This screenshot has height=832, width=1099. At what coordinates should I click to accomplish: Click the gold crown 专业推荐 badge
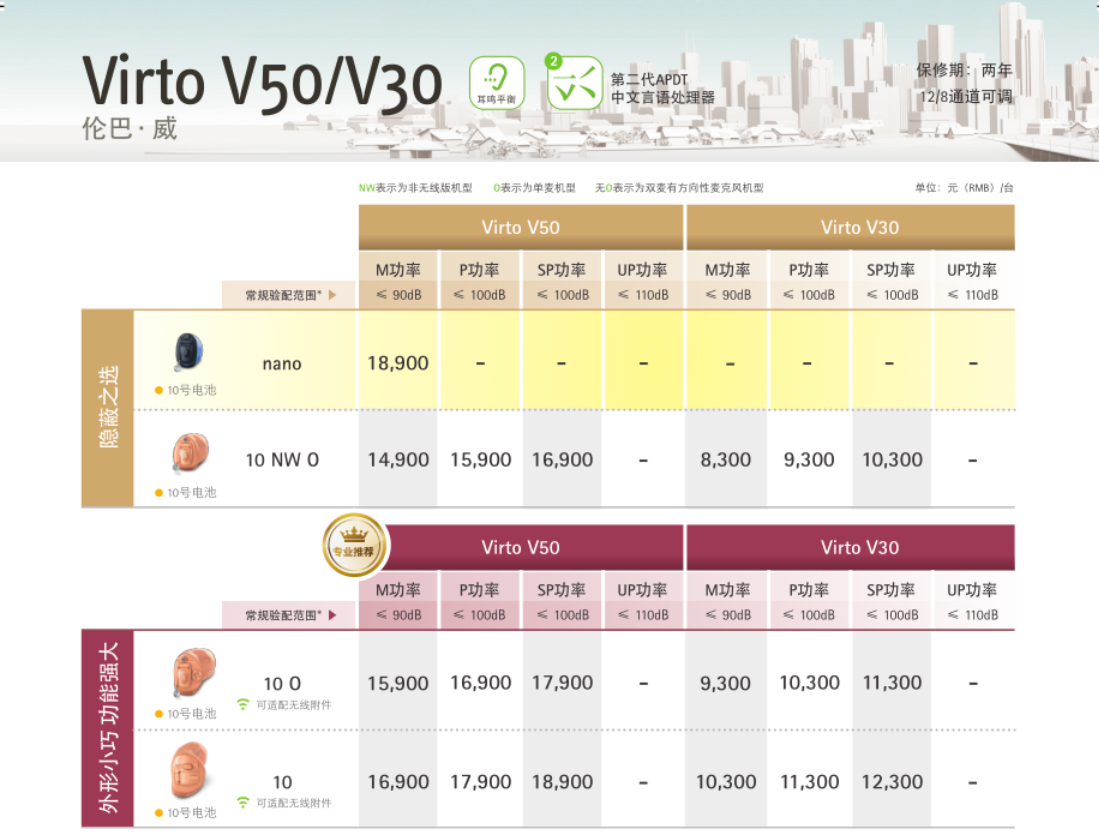[355, 546]
